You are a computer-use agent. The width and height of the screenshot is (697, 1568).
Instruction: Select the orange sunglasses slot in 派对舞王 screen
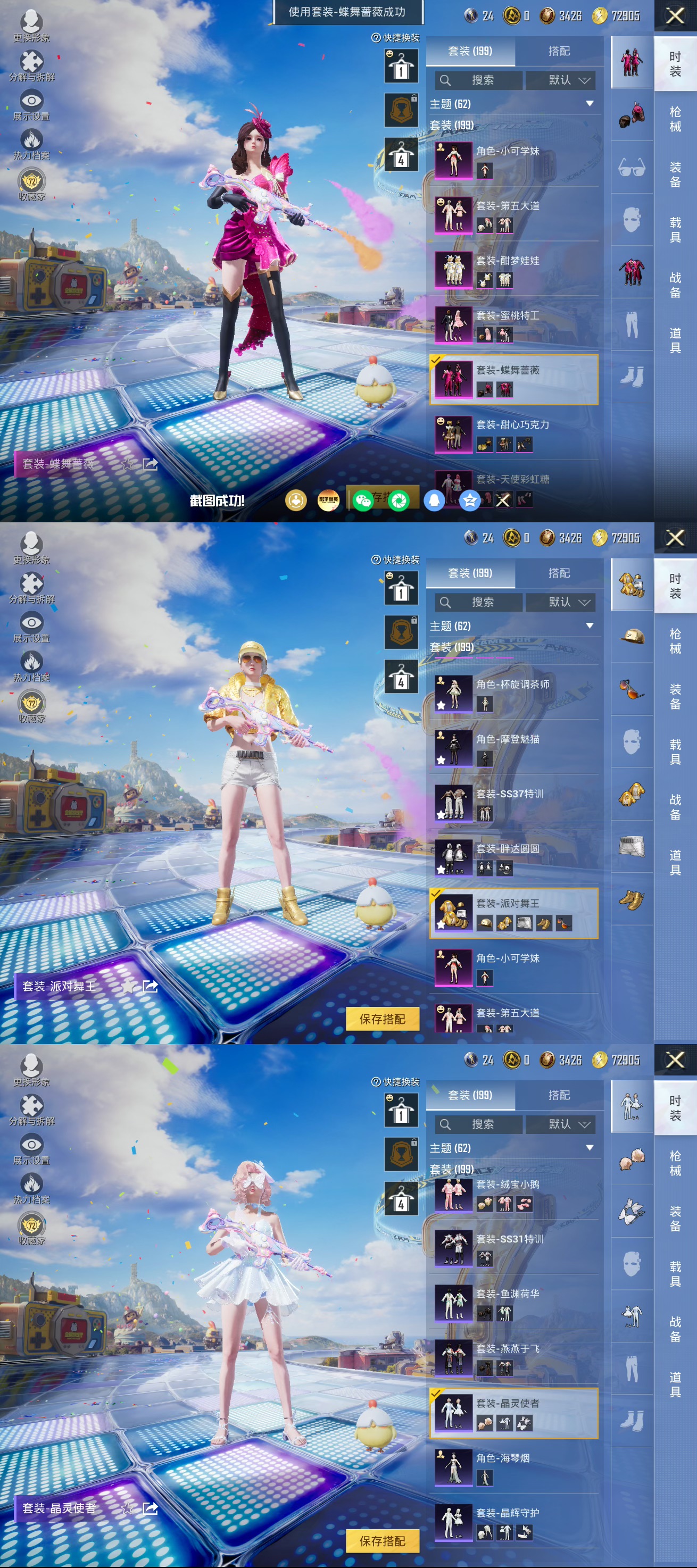(632, 689)
